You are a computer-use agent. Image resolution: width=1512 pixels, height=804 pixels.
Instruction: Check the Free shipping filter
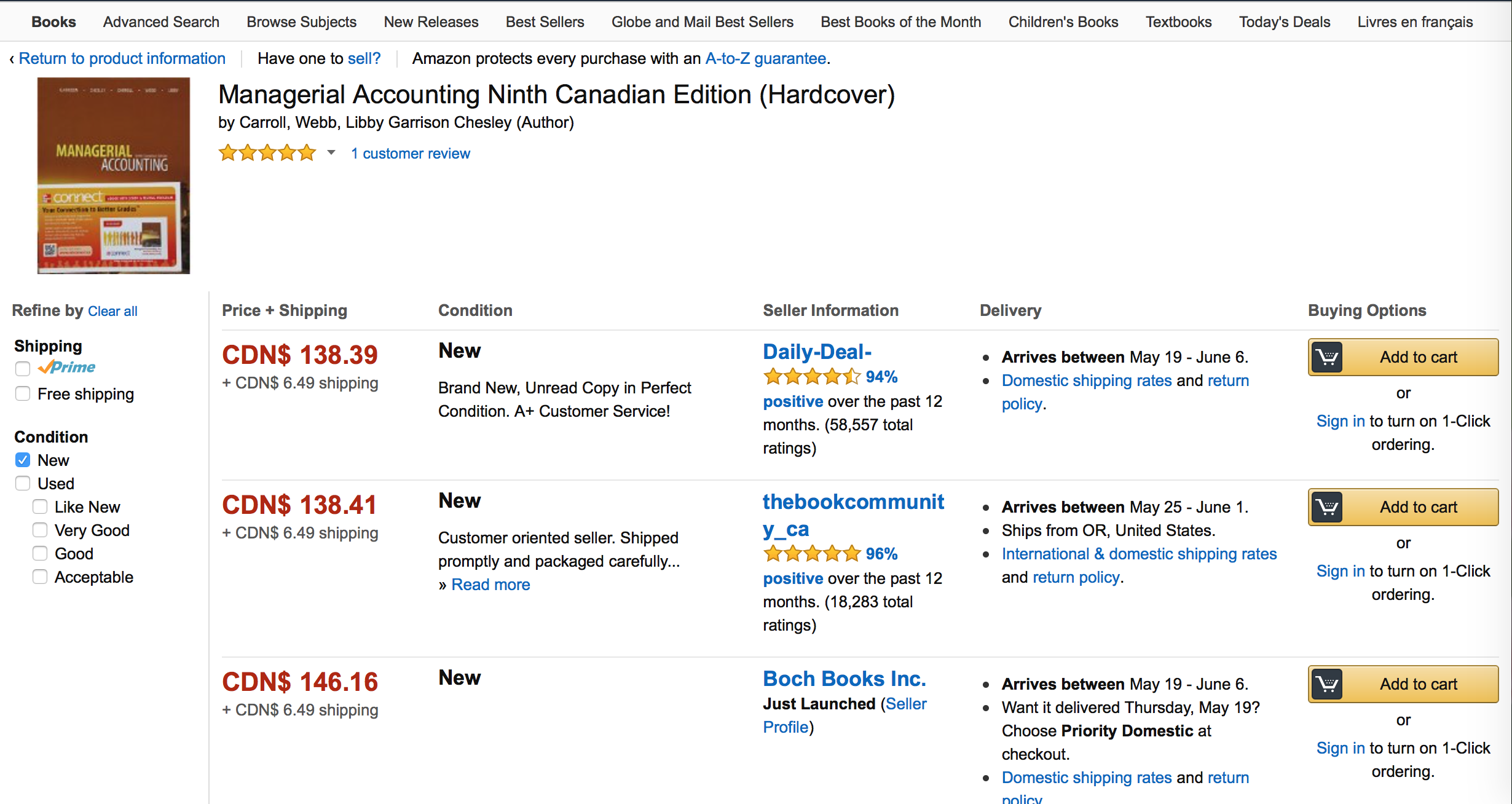tap(23, 393)
